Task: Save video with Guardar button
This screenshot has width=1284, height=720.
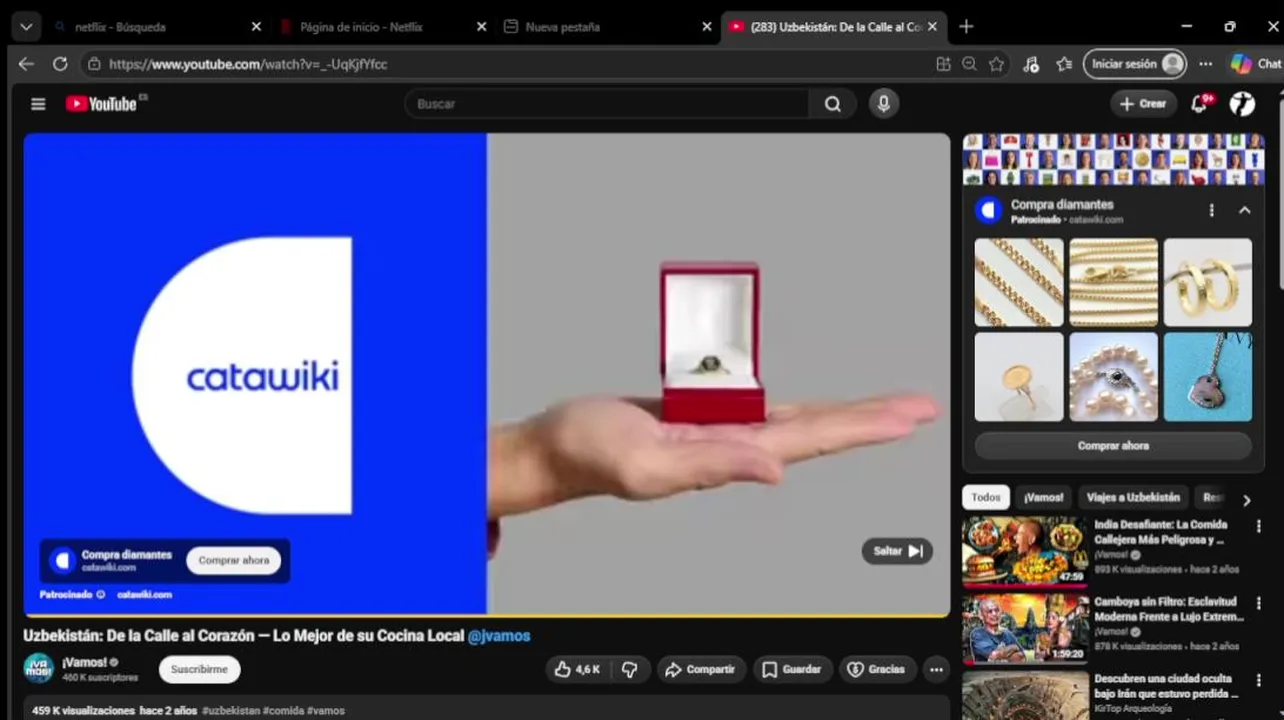Action: (x=791, y=670)
